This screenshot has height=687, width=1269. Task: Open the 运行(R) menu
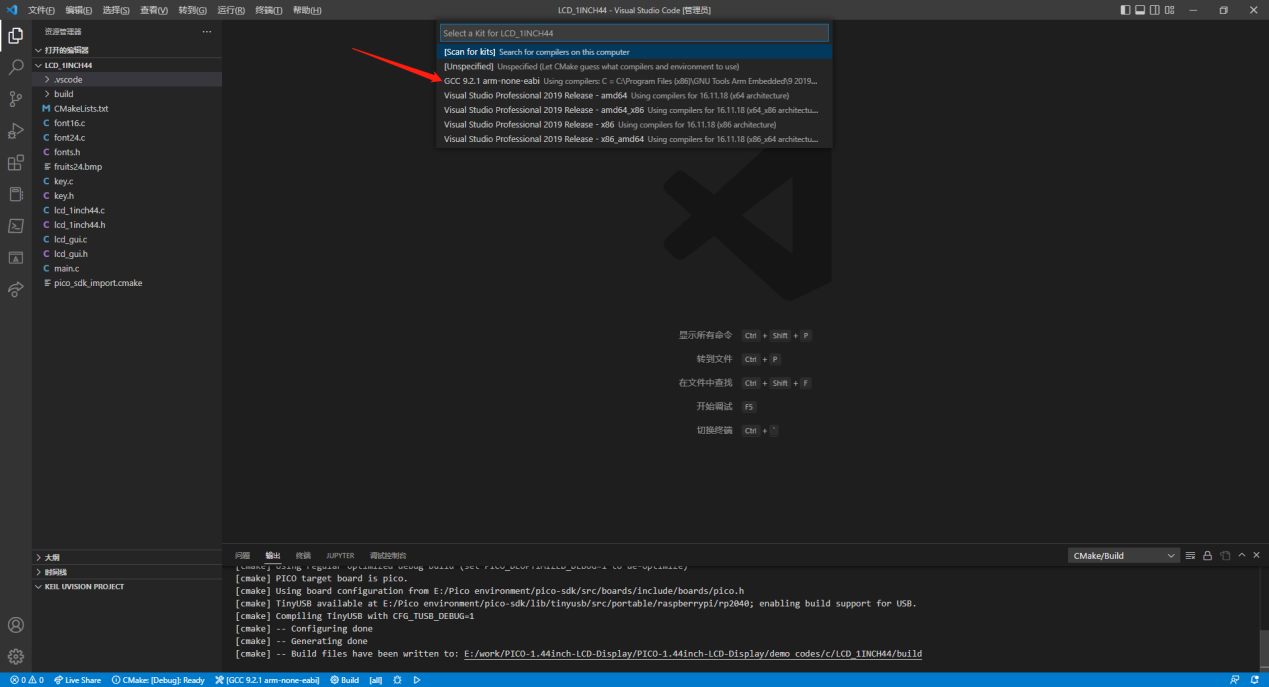(x=231, y=10)
